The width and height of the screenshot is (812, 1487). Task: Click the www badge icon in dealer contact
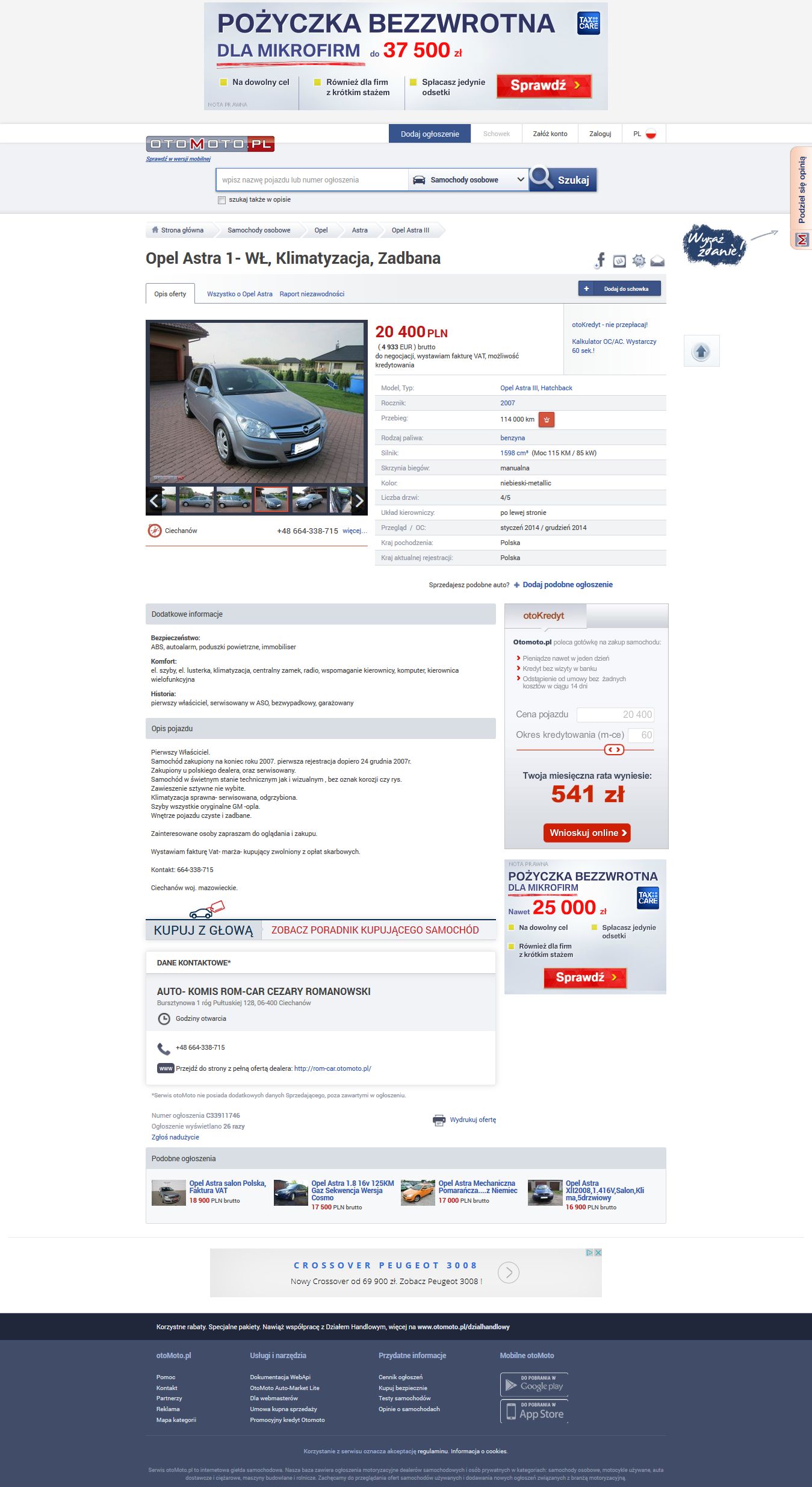pyautogui.click(x=166, y=1068)
